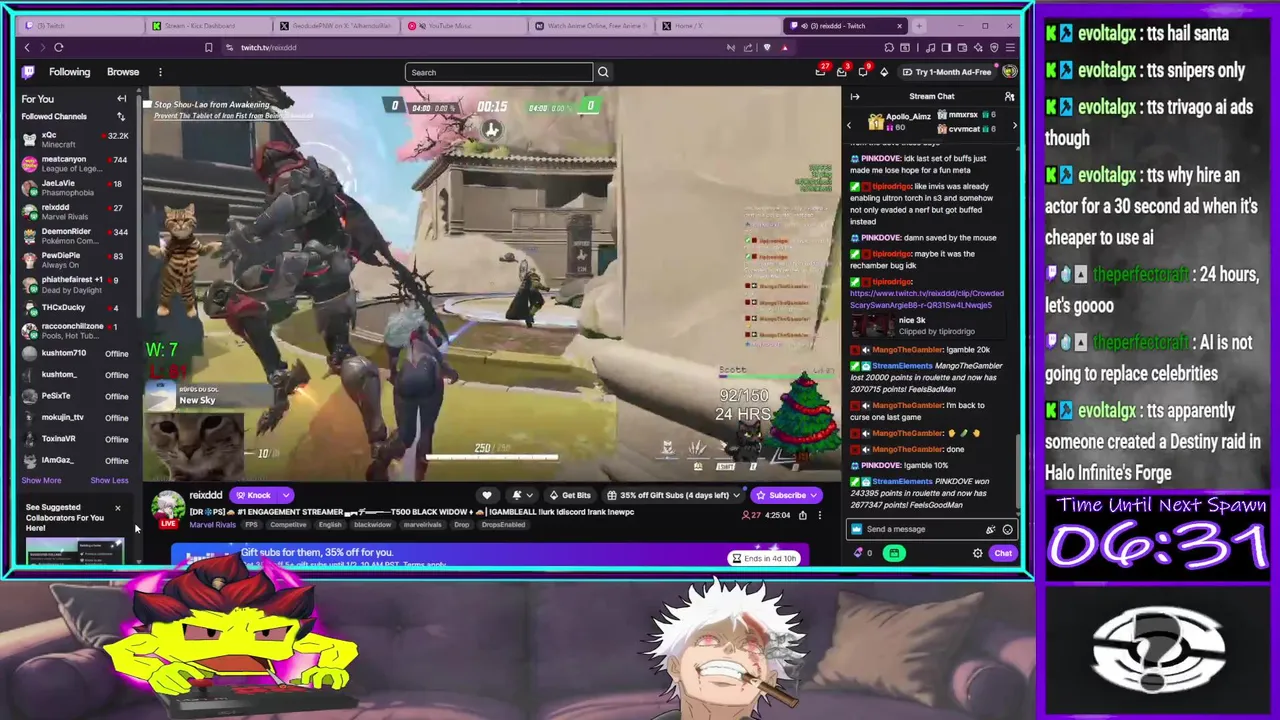The image size is (1280, 720).
Task: Open the emote picker smiley icon
Action: pyautogui.click(x=1007, y=529)
